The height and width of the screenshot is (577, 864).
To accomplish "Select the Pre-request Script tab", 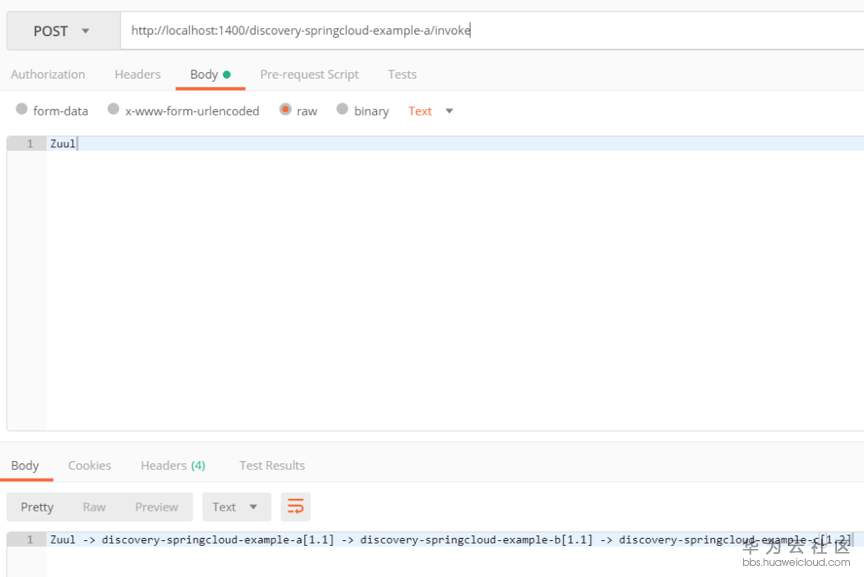I will 310,74.
